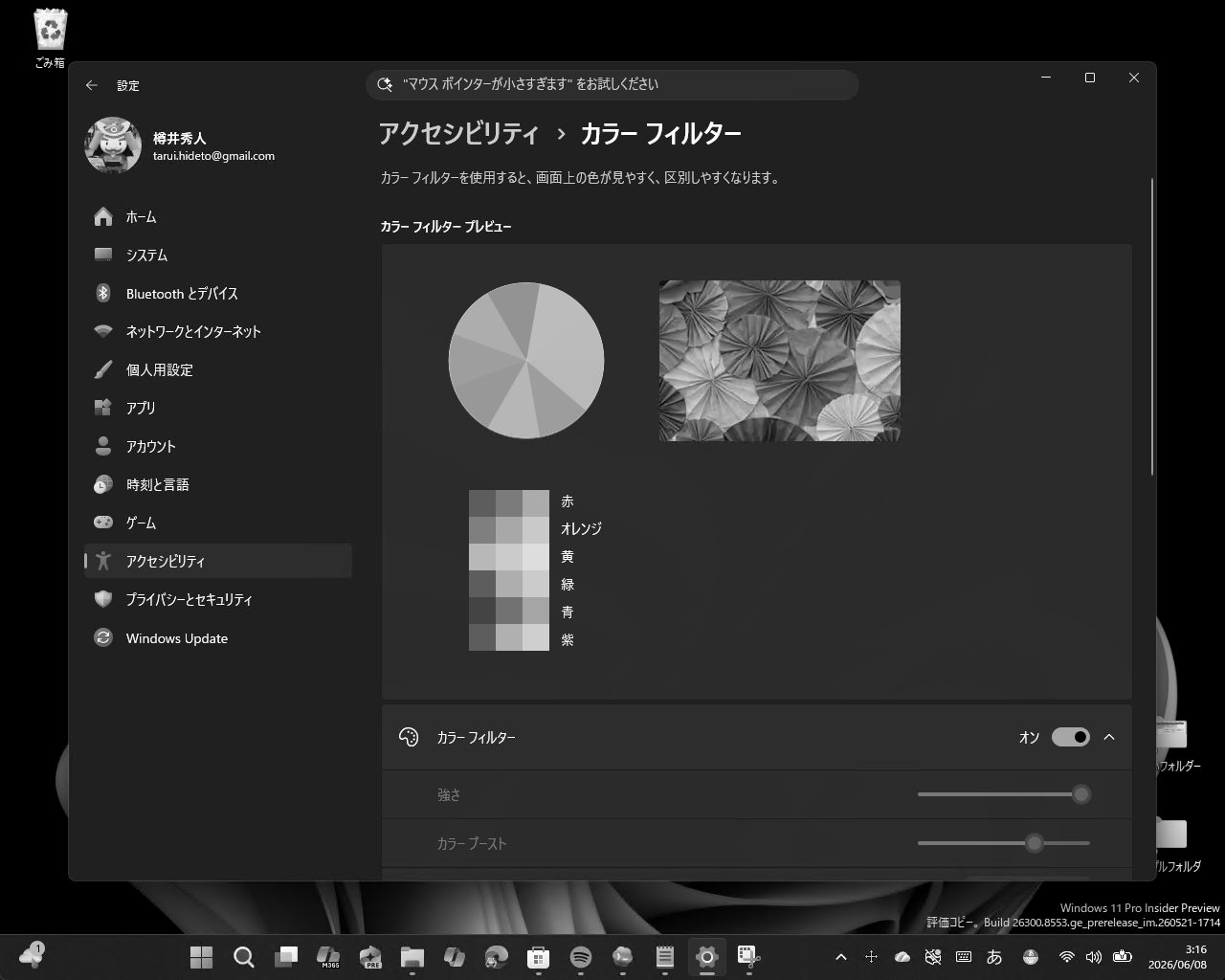
Task: Click the Settings gear taskbar icon
Action: coord(707,957)
